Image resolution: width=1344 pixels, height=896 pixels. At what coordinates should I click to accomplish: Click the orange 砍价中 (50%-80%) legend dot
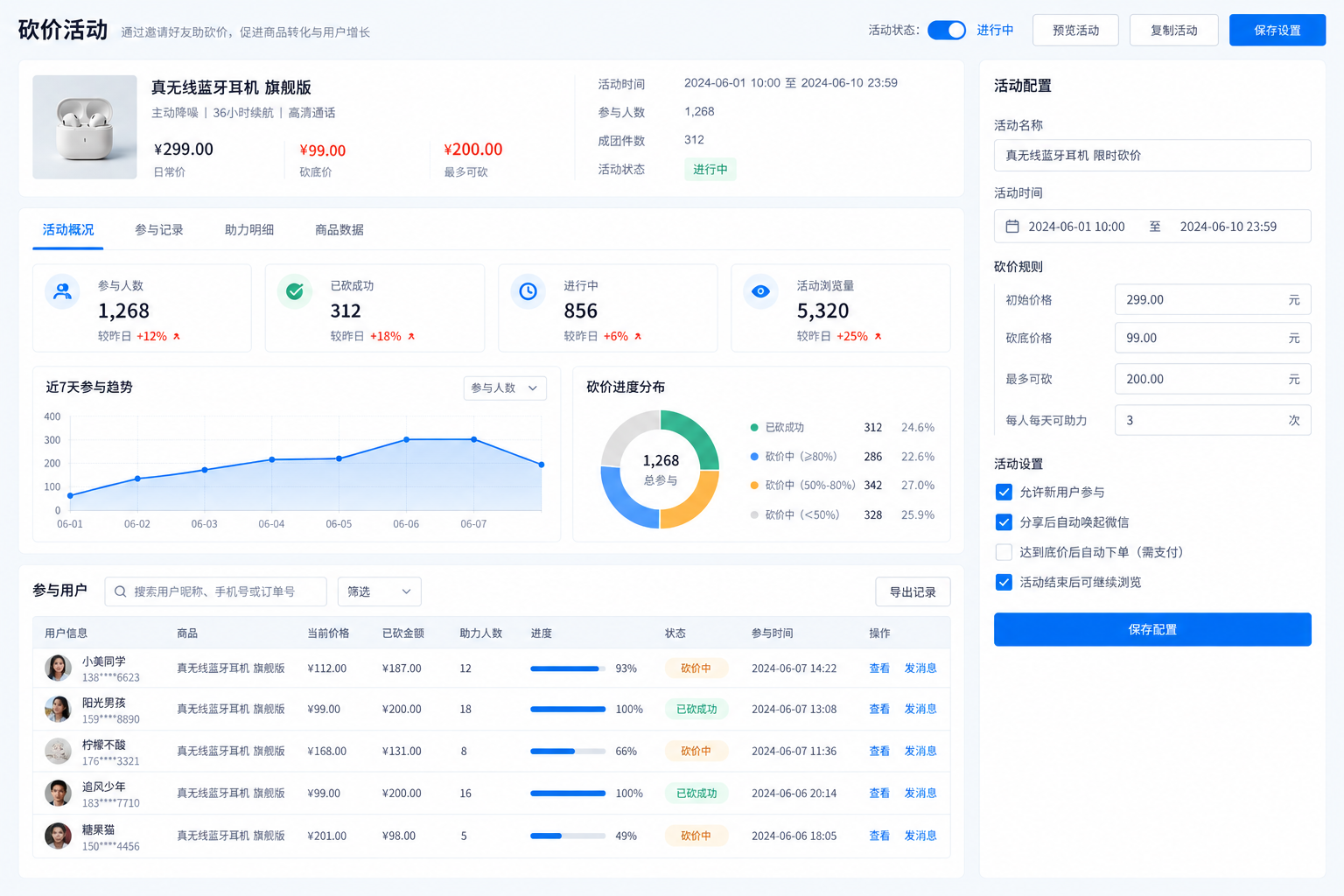754,485
